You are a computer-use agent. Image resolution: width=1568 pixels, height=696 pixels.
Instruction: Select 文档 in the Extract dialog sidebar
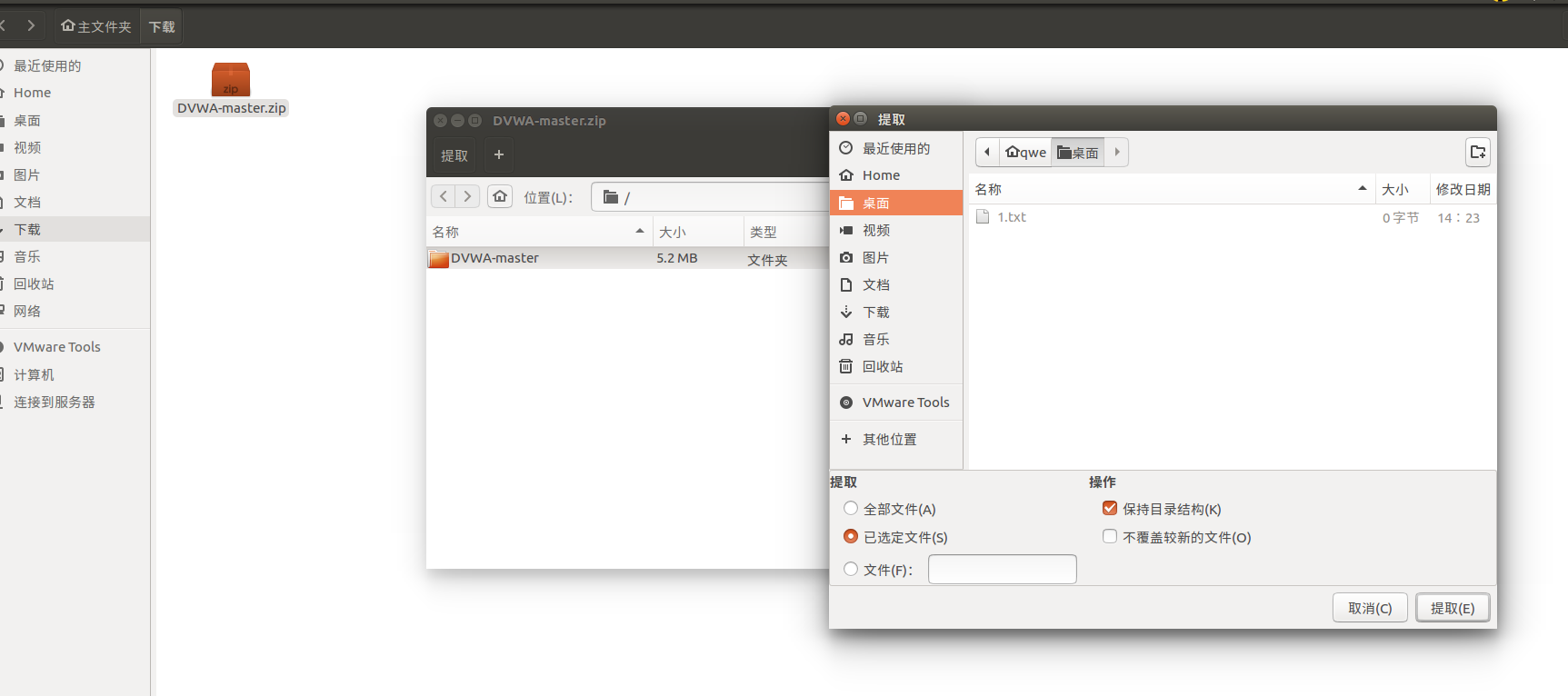point(896,284)
